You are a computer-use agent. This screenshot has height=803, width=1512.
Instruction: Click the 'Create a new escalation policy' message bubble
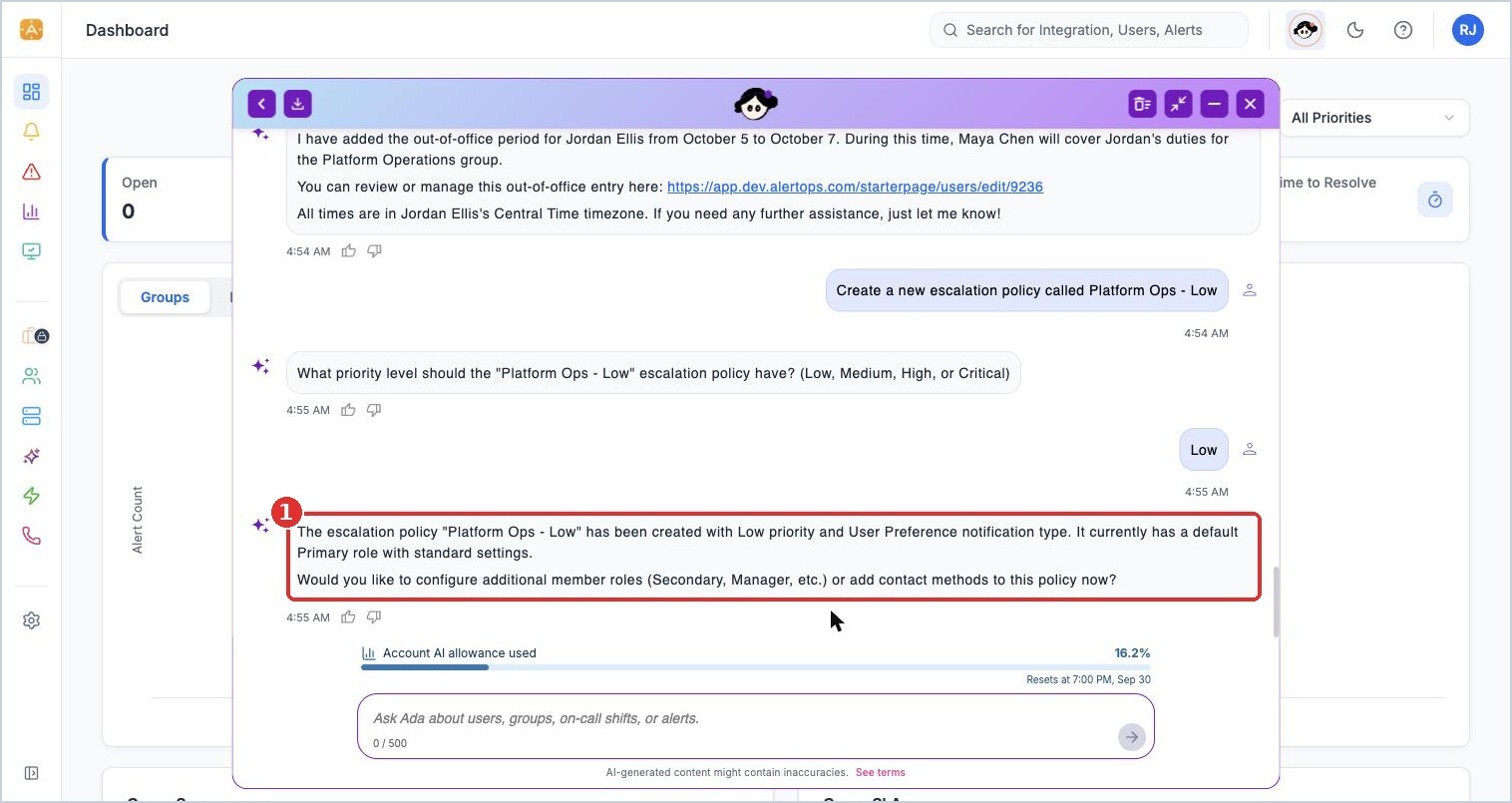click(1026, 290)
